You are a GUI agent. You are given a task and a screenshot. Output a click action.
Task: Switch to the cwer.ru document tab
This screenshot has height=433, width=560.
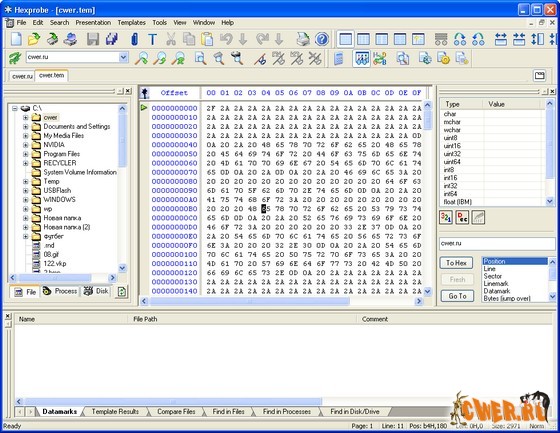tap(22, 76)
